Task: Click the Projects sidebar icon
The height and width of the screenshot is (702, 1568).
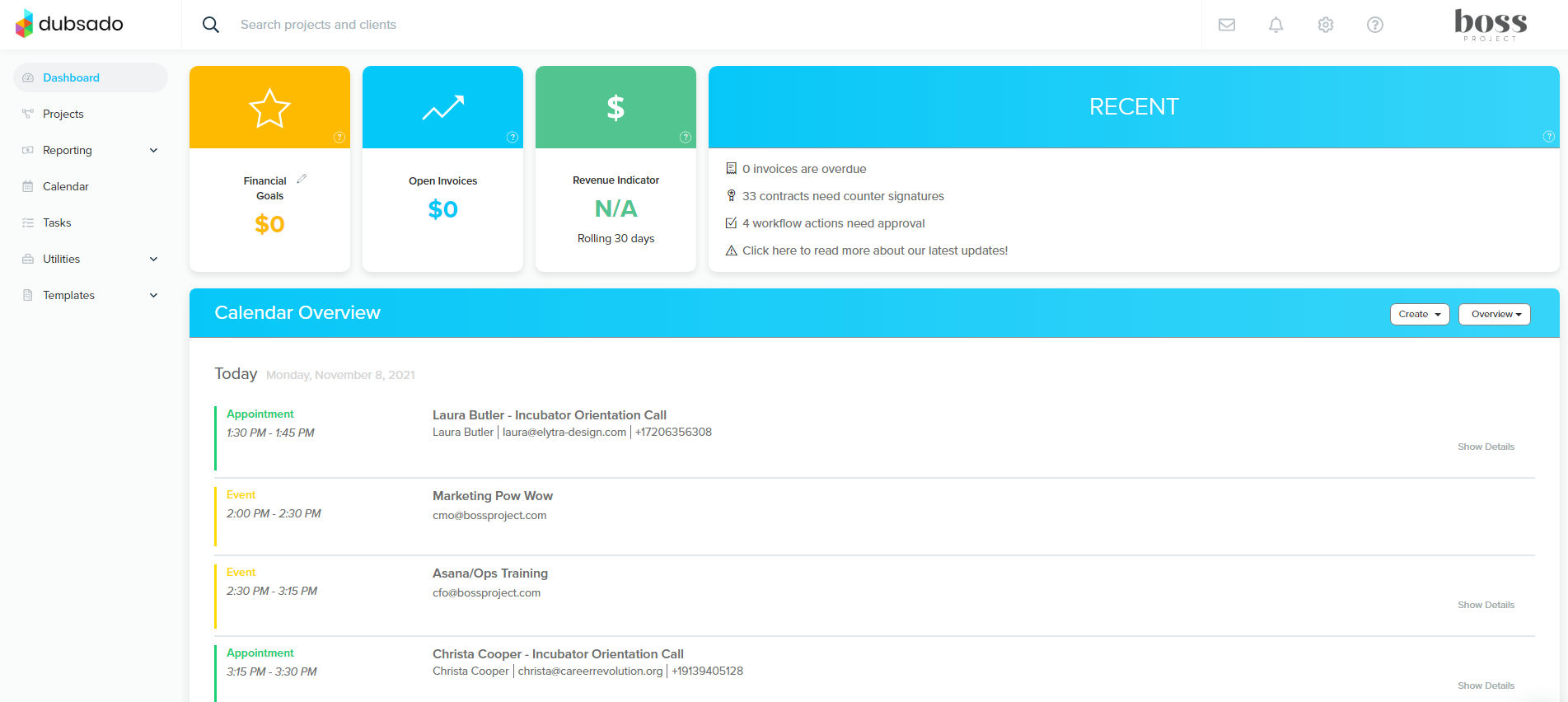Action: tap(28, 114)
